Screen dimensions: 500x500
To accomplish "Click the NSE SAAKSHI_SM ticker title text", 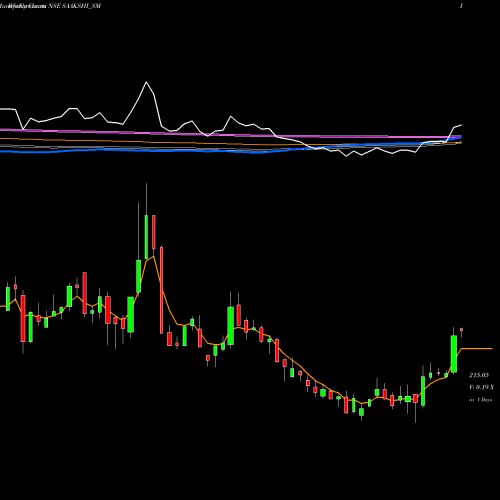I will point(74,6).
